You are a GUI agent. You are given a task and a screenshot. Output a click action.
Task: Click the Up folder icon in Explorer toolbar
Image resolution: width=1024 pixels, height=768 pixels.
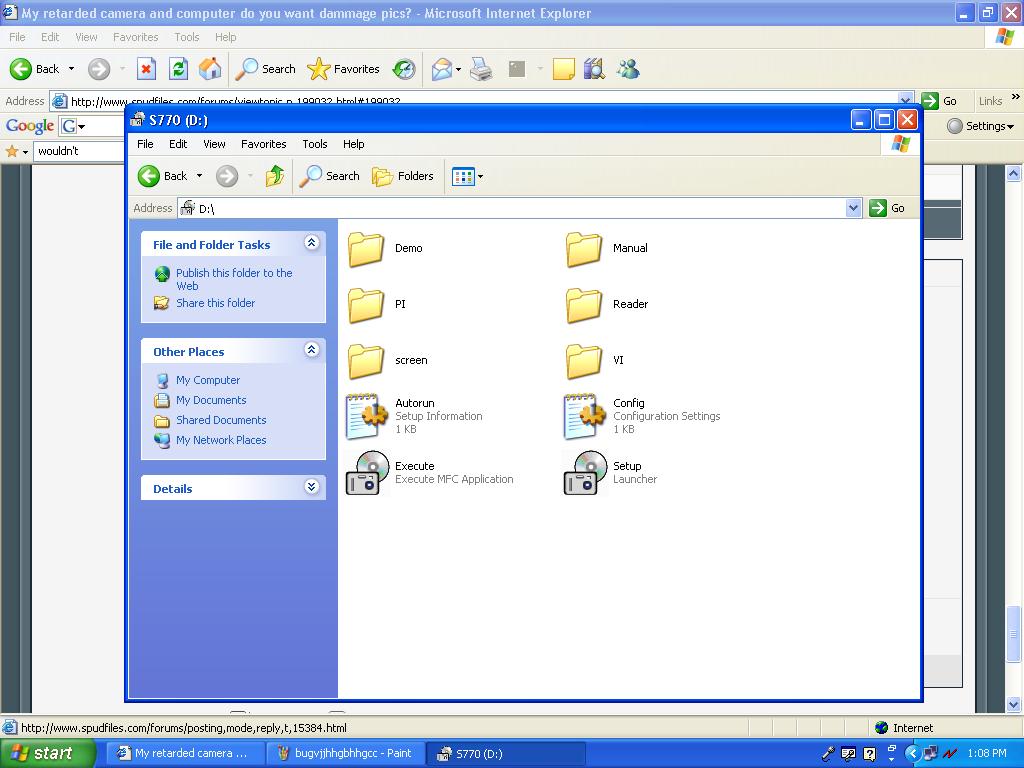click(274, 176)
